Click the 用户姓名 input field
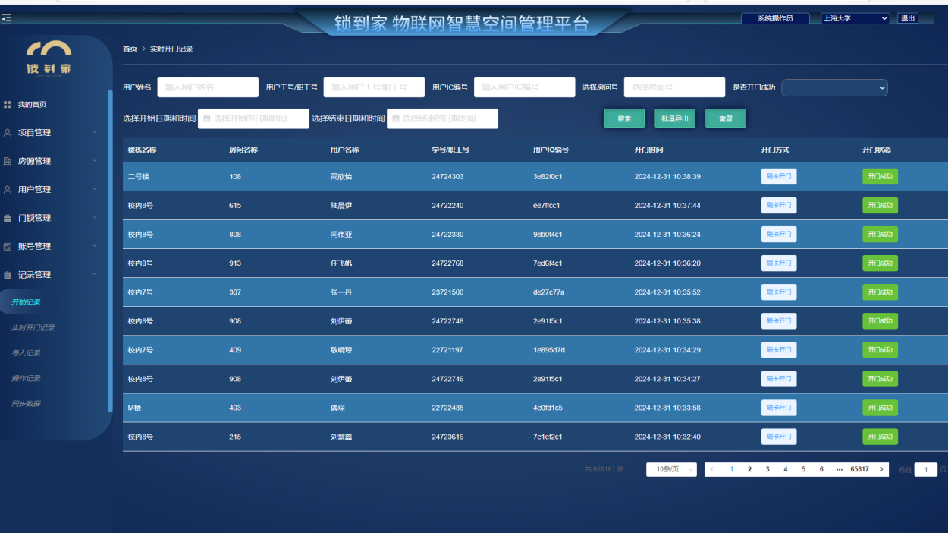948x533 pixels. click(208, 88)
